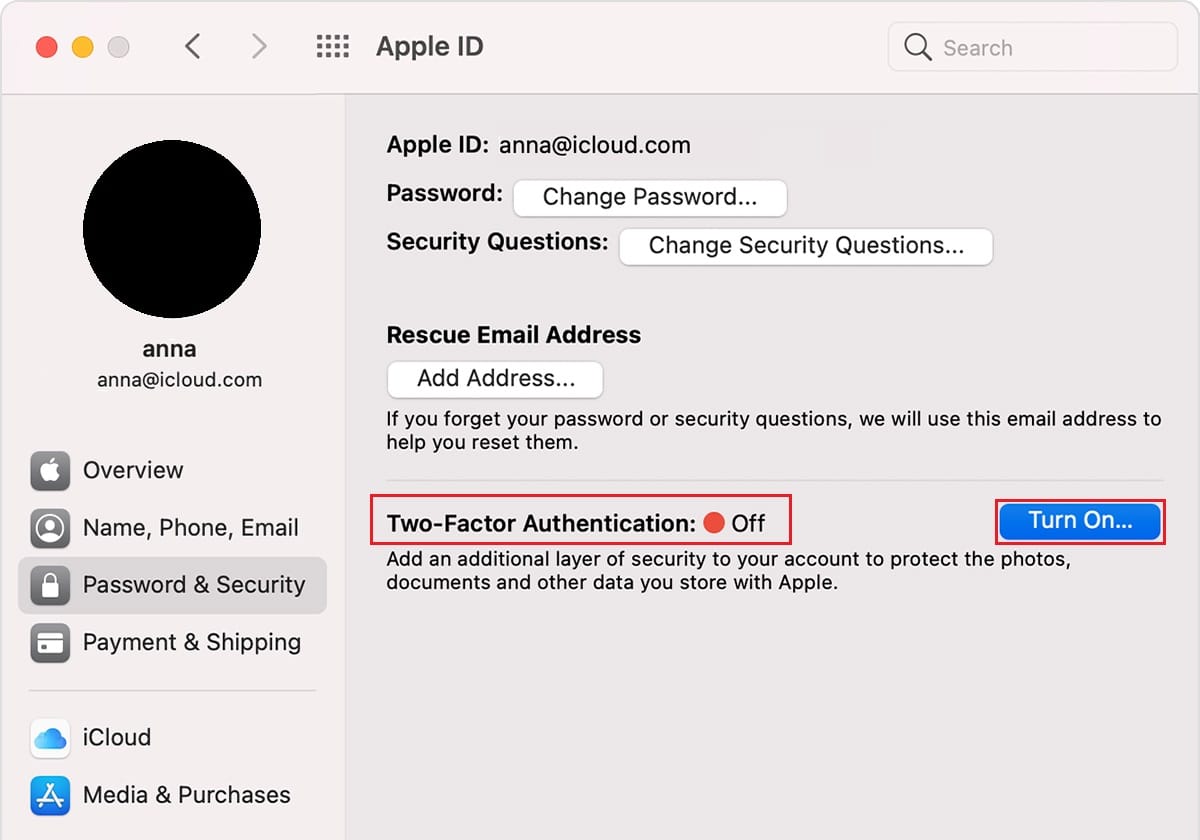
Task: Click the Password & Security lock icon
Action: point(50,585)
